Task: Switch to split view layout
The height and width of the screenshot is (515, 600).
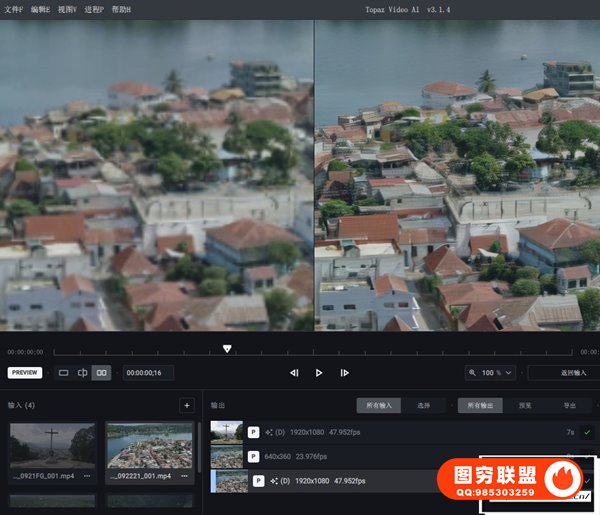Action: [83, 373]
